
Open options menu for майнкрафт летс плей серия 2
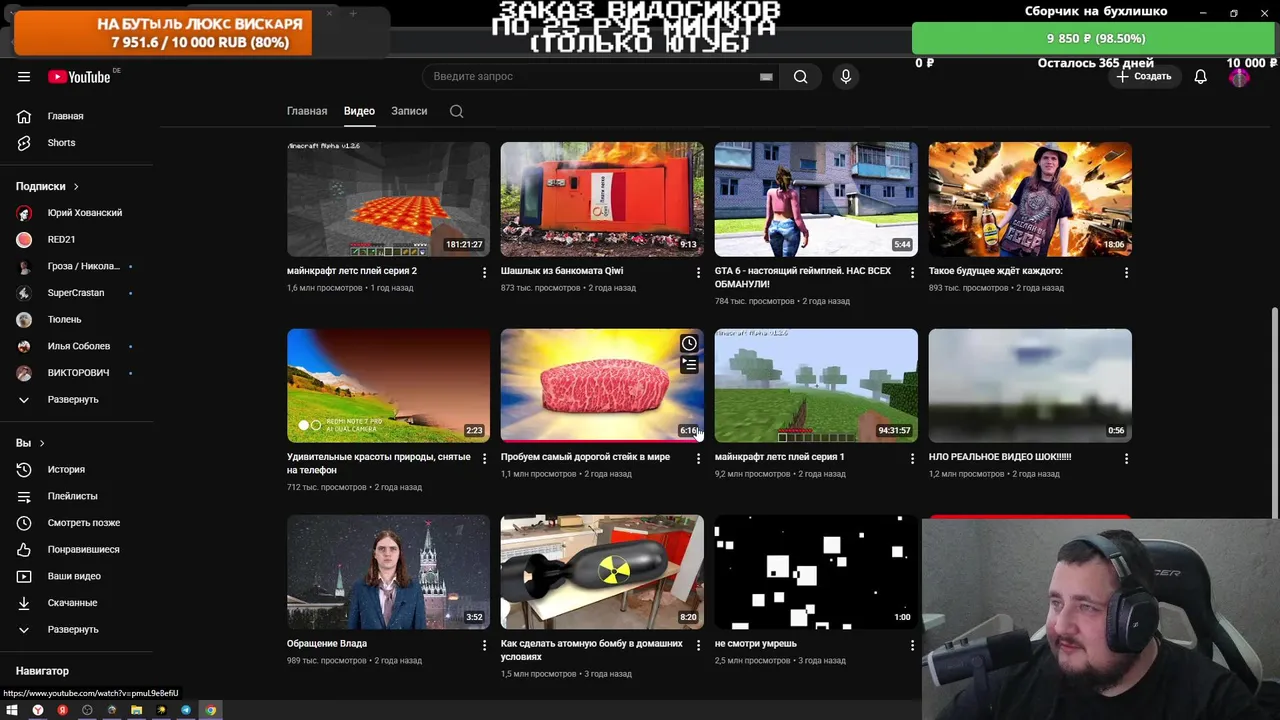click(484, 272)
